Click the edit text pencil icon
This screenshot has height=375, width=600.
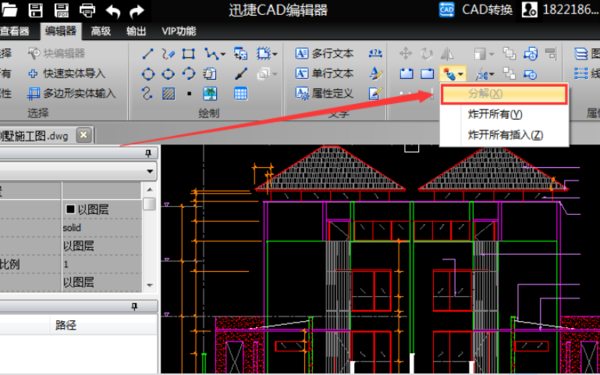point(375,93)
